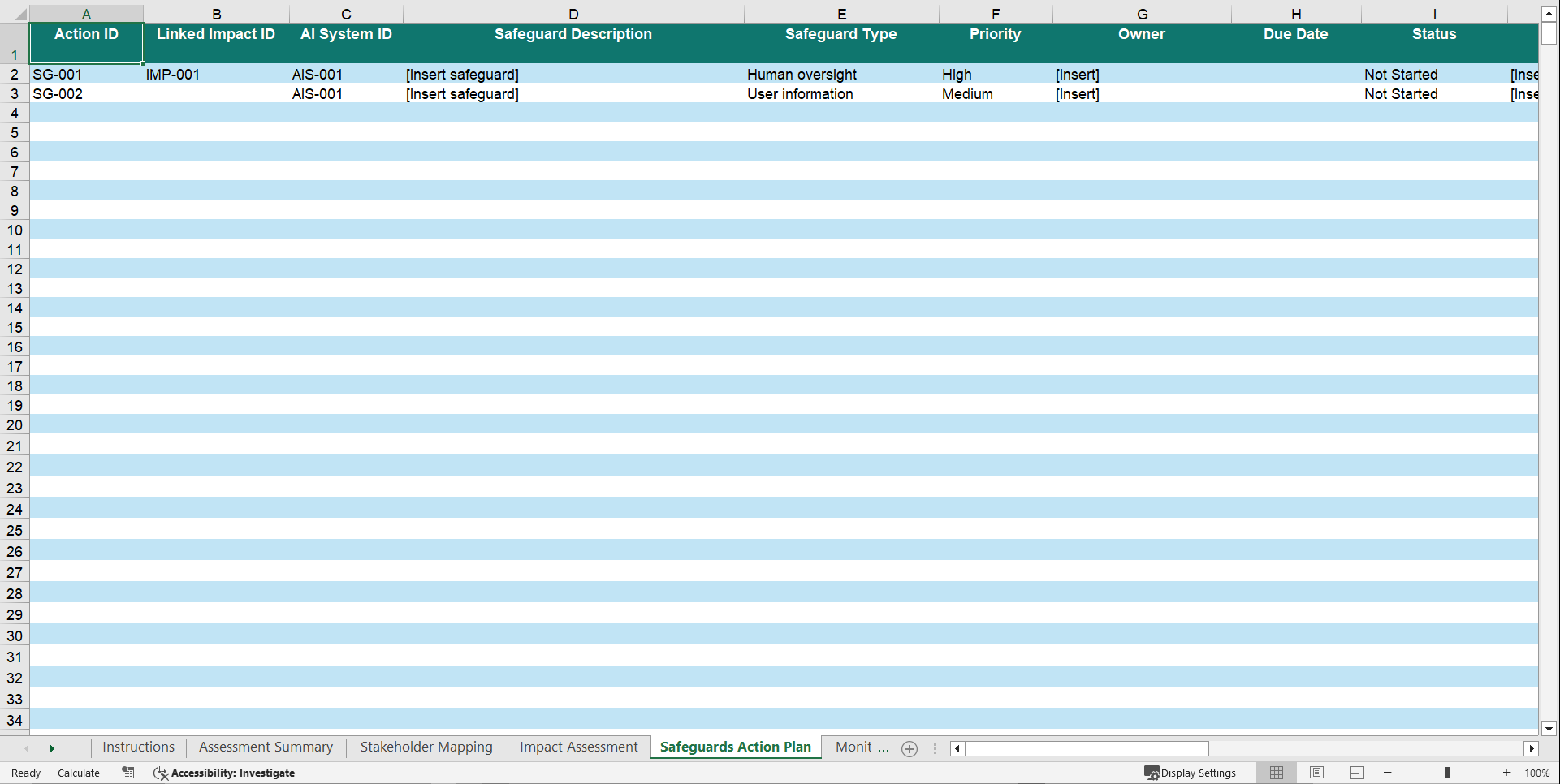Click the zoom in plus button
The width and height of the screenshot is (1560, 784).
point(1507,773)
